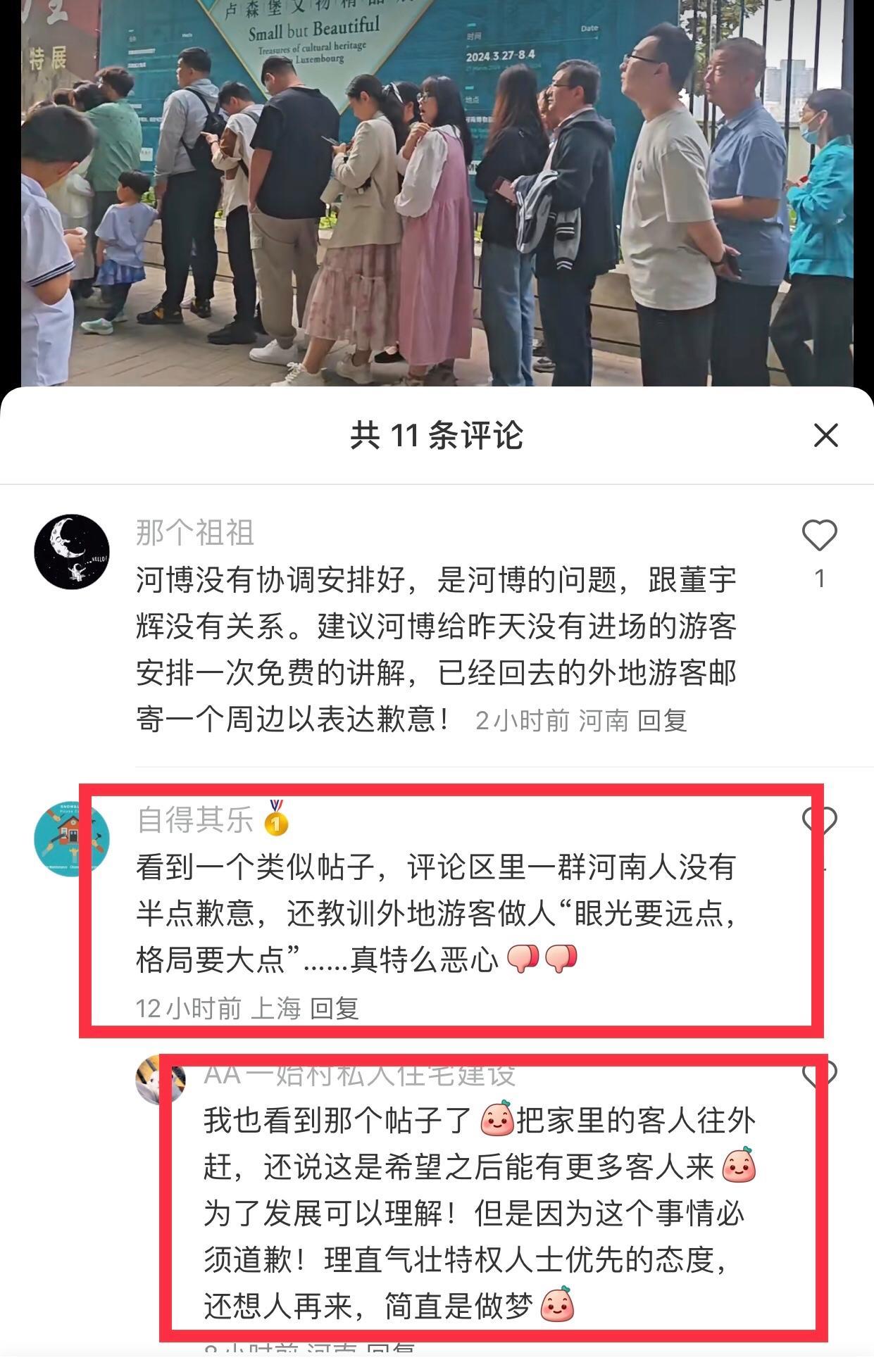Tap the gold medal badge beside 自得其乐
Image resolution: width=874 pixels, height=1372 pixels.
pyautogui.click(x=275, y=819)
